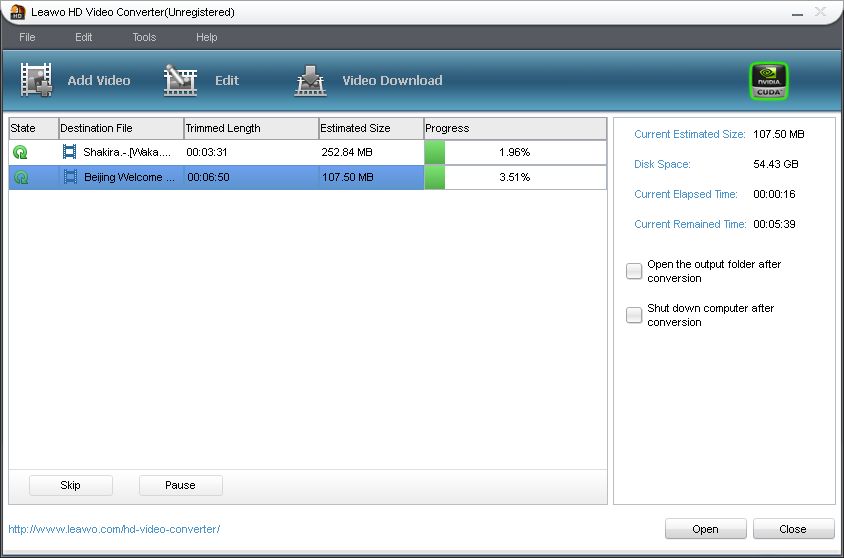
Task: Click the State column header
Action: point(33,128)
